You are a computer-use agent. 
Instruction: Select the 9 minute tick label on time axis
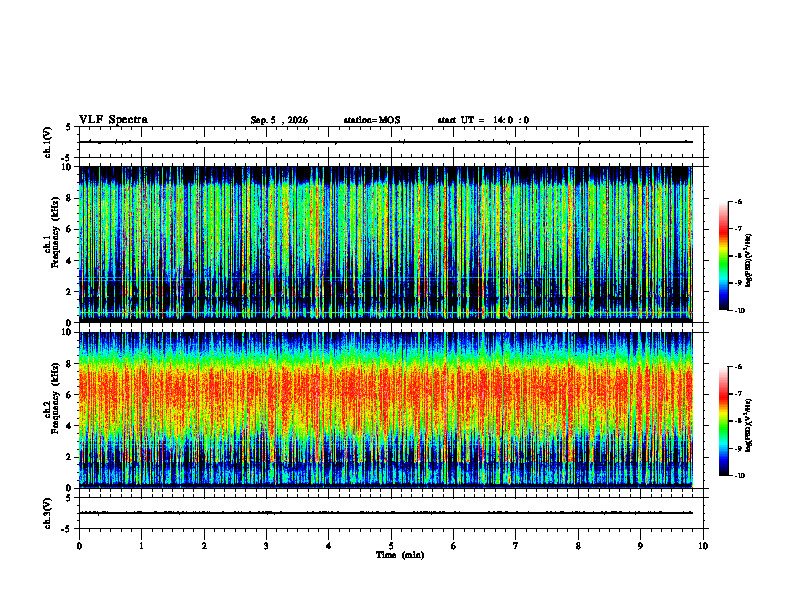click(640, 546)
